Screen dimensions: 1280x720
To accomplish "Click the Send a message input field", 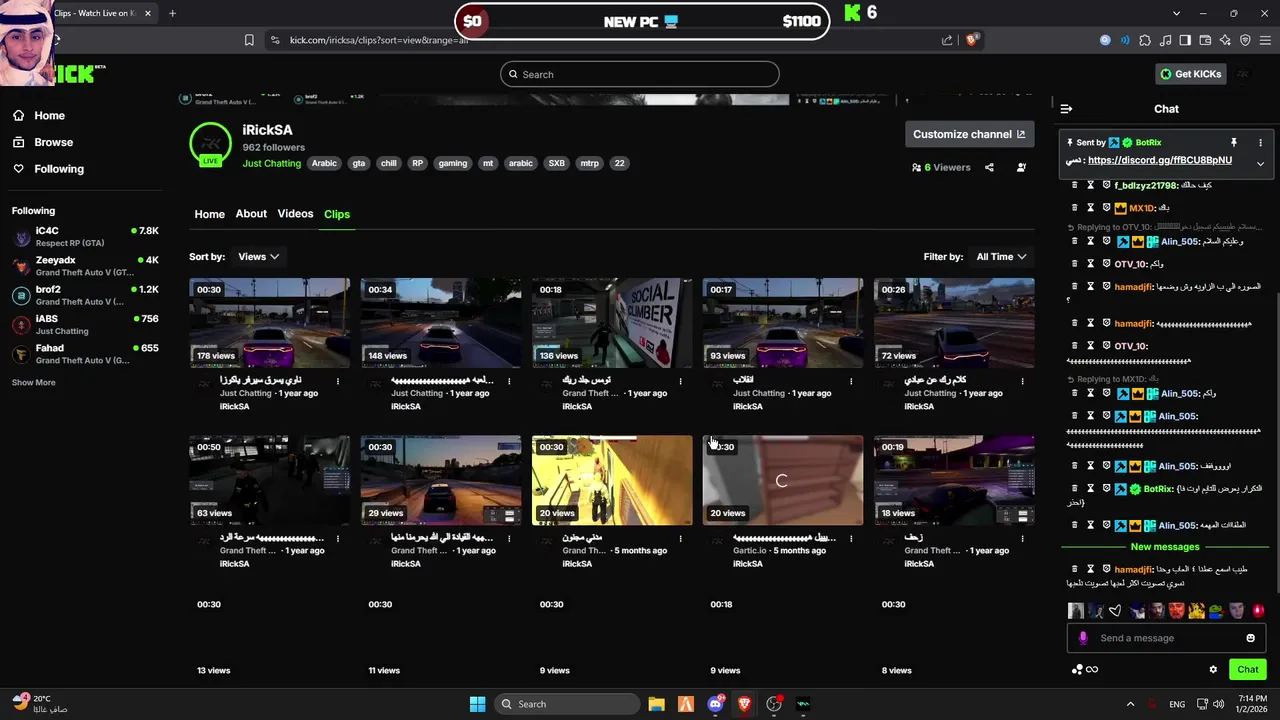I will click(1165, 638).
